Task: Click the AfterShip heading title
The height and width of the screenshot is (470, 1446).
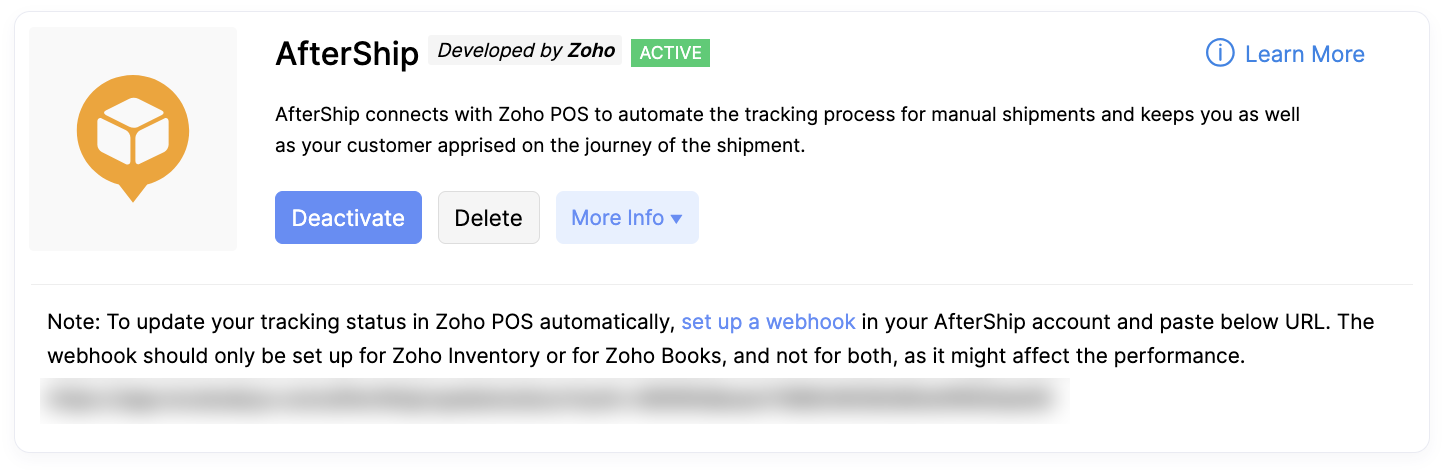Action: [346, 55]
